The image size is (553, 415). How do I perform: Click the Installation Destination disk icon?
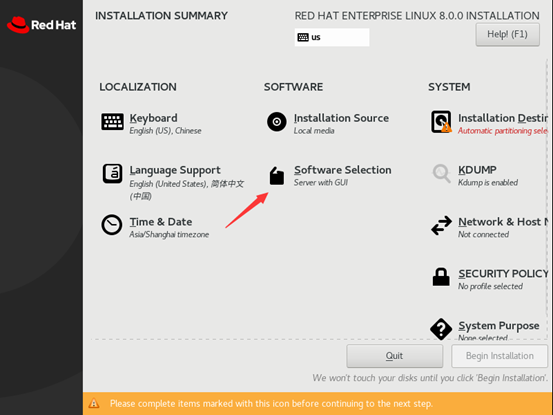coord(441,122)
